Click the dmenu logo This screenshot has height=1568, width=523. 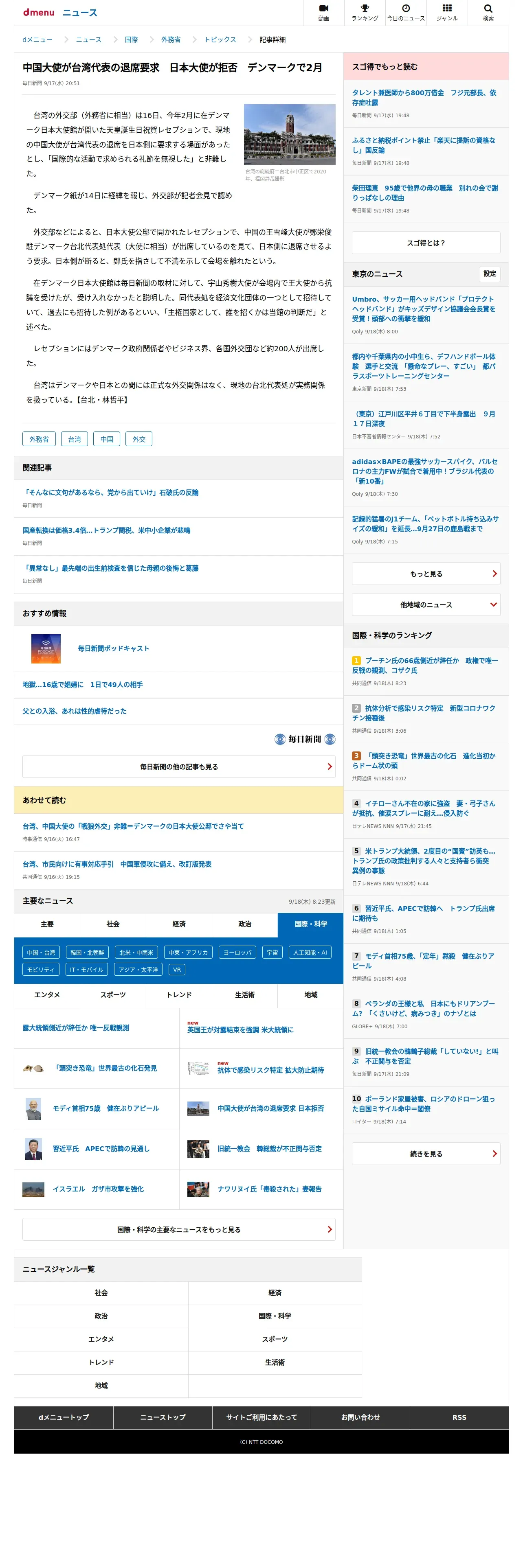point(38,12)
